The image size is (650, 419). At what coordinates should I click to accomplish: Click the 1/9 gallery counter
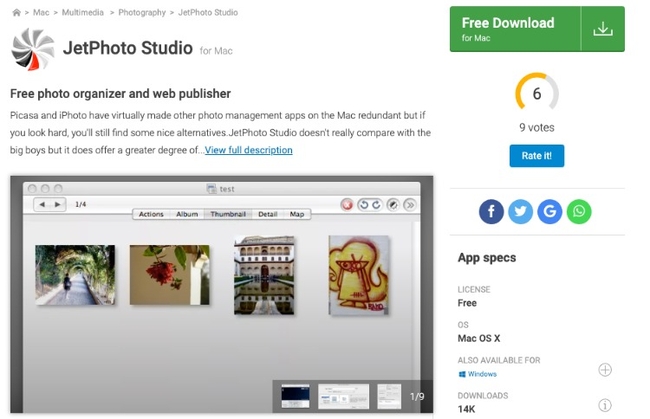click(x=417, y=397)
